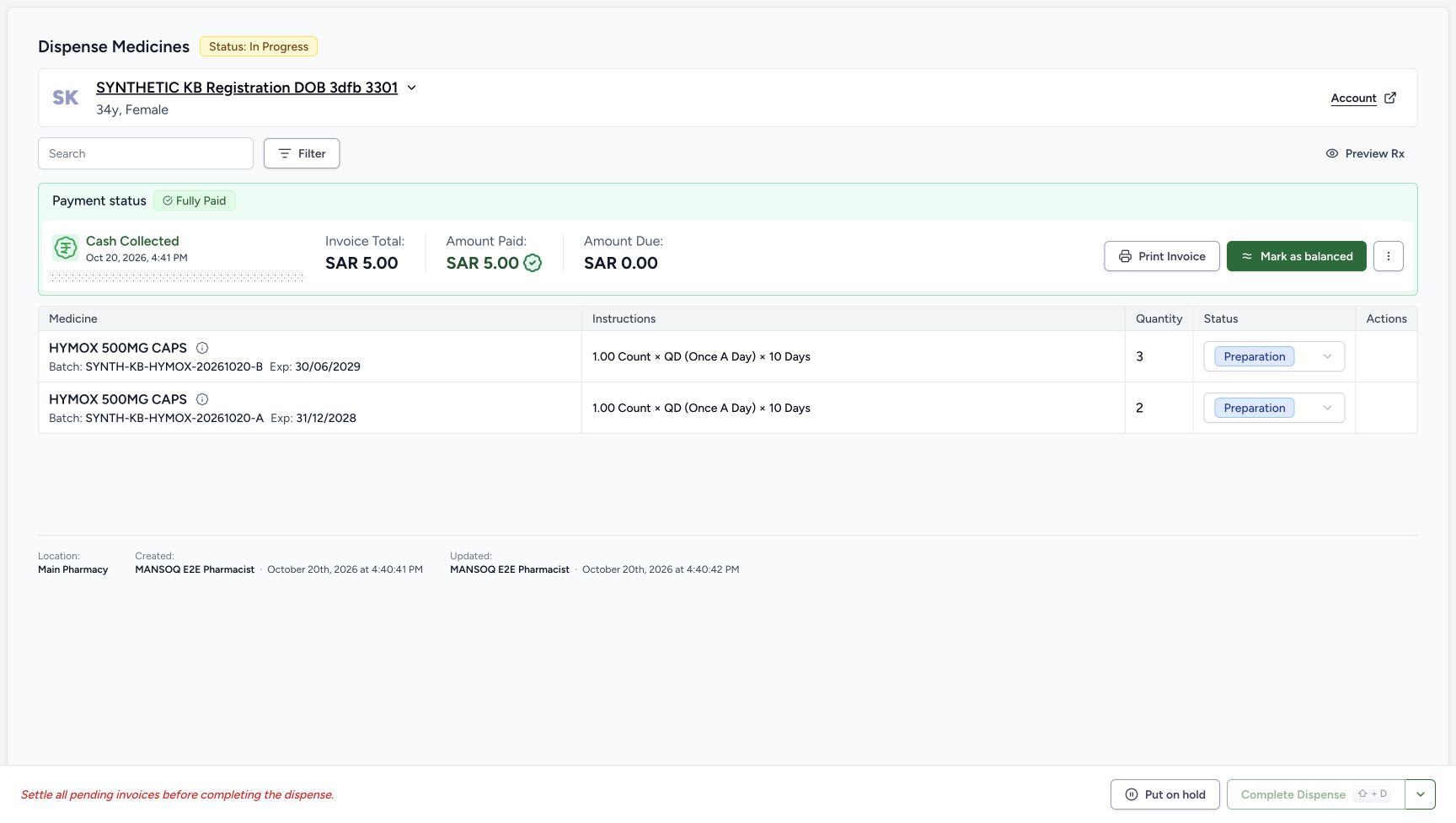Click quantity 3 for HYMOX batch B

(1139, 356)
